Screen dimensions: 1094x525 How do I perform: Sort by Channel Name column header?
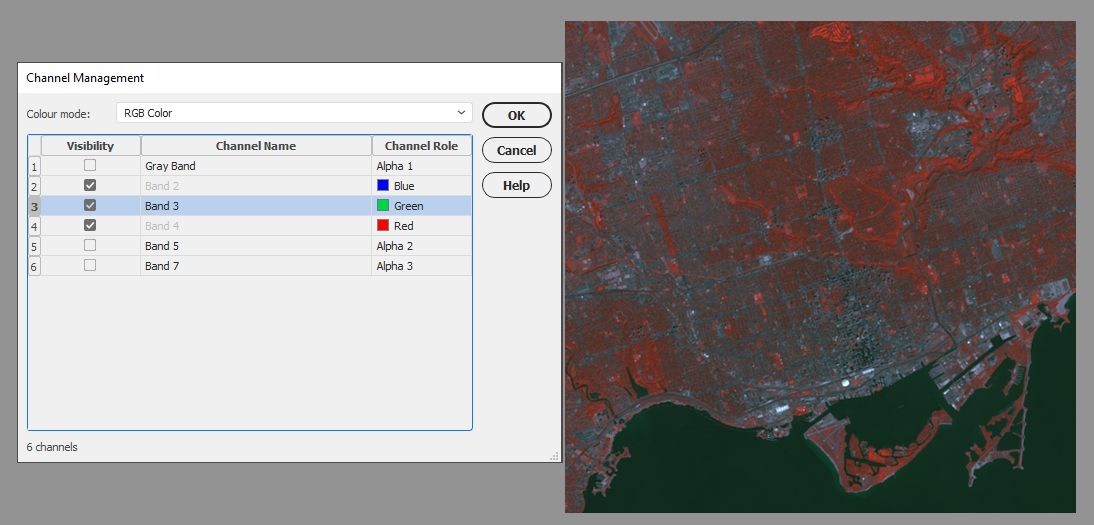pyautogui.click(x=256, y=146)
